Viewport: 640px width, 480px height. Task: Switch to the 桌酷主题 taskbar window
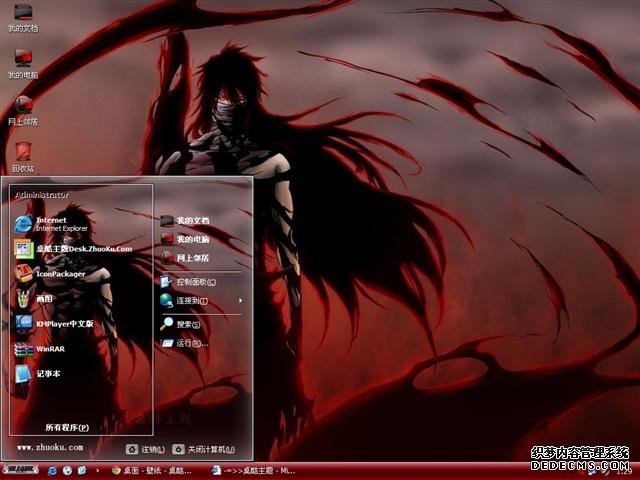(x=253, y=471)
